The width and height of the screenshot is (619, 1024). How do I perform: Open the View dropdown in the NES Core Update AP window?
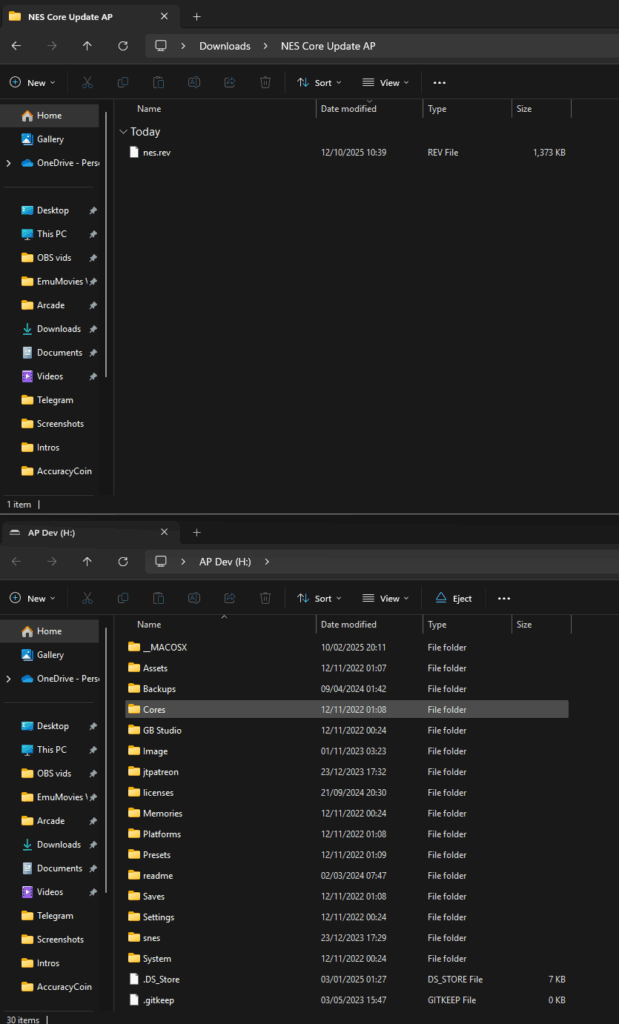pyautogui.click(x=385, y=83)
